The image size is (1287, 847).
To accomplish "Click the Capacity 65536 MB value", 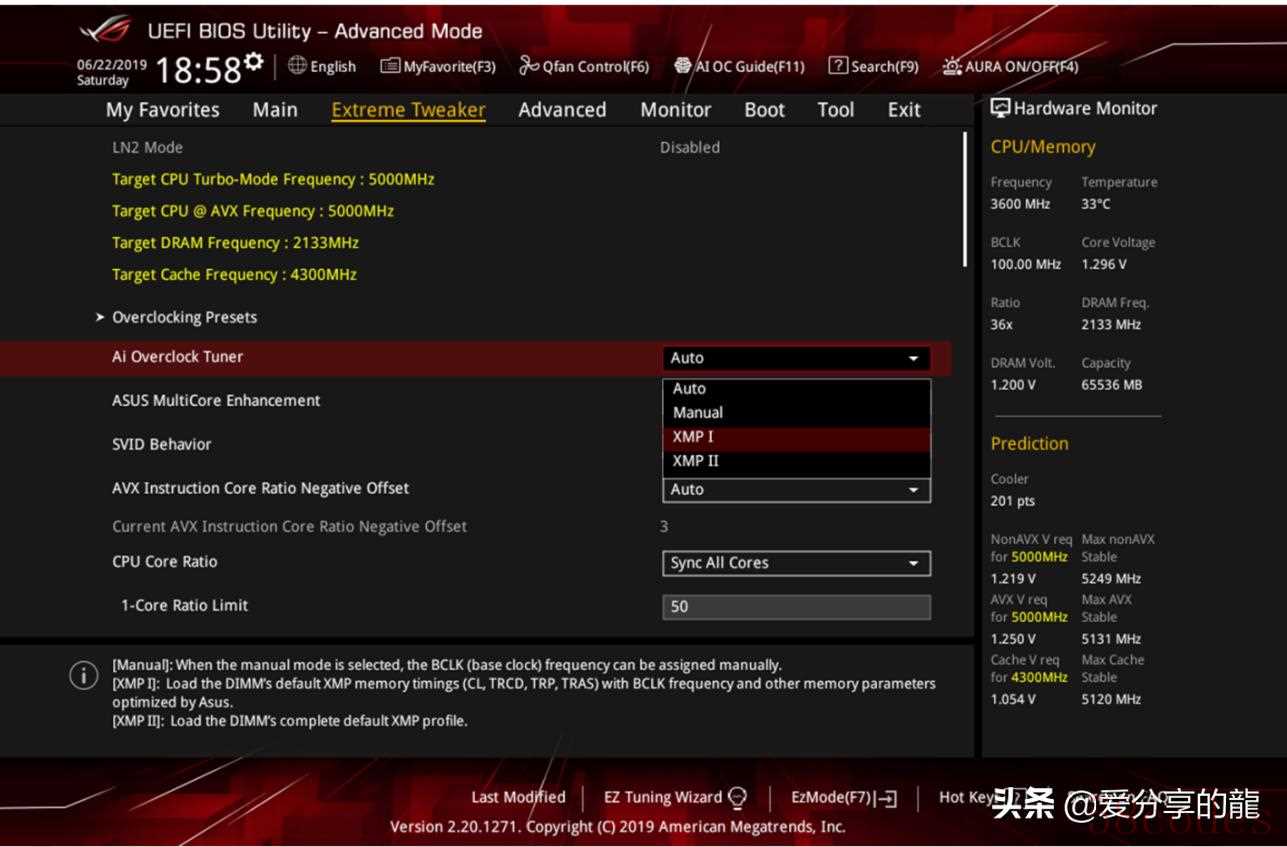I will (x=1111, y=385).
